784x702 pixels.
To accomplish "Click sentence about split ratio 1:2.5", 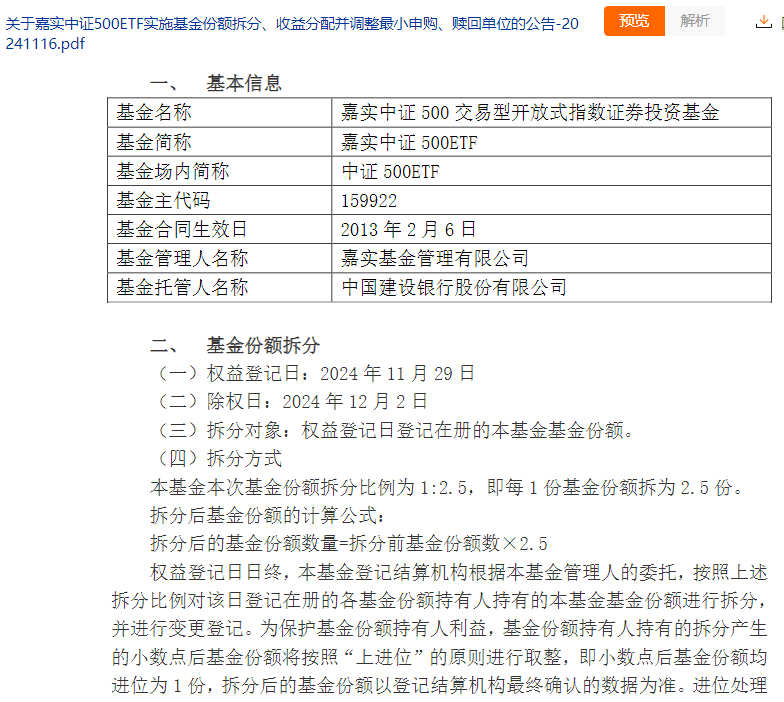I will (x=447, y=487).
